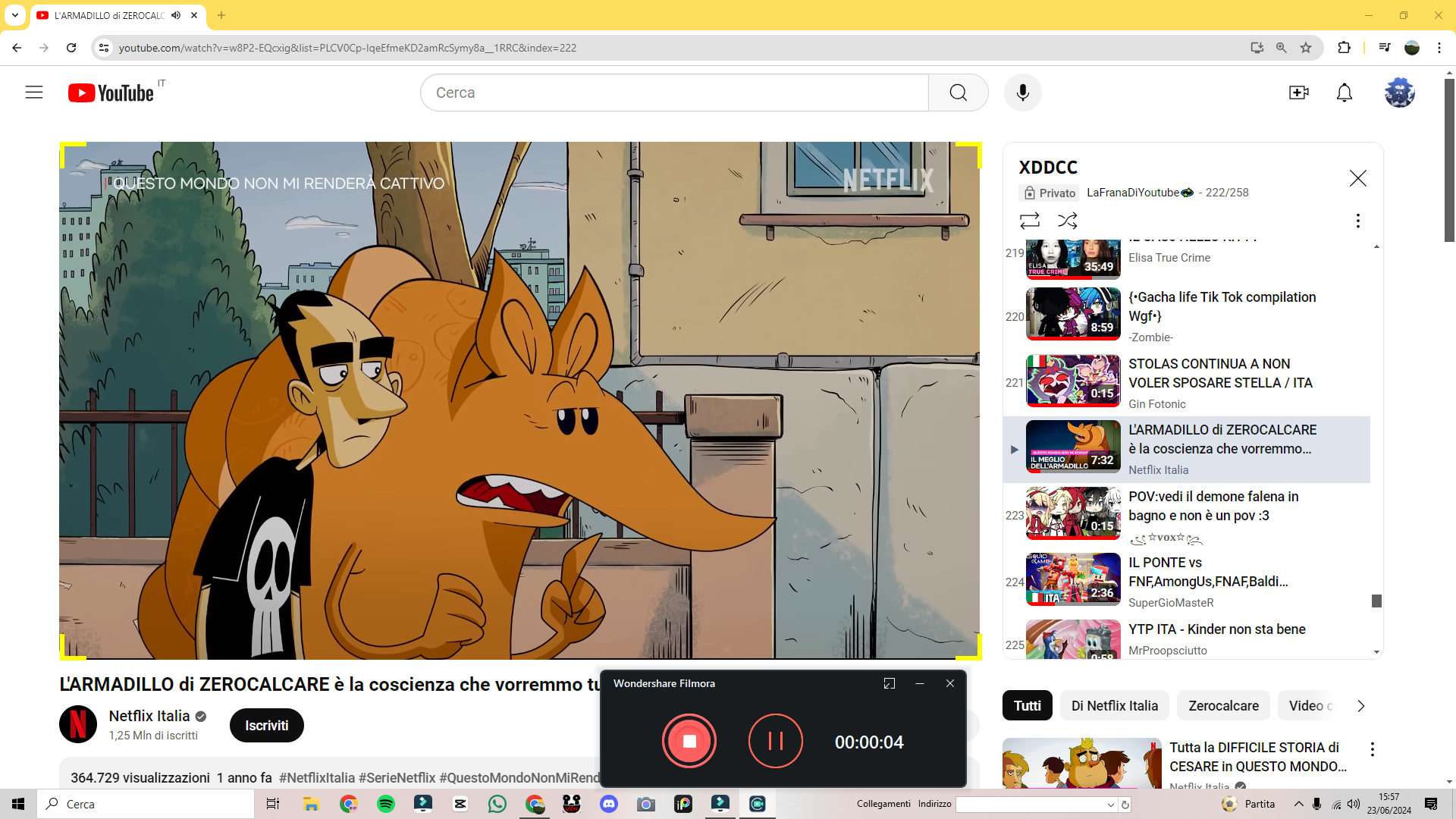Viewport: 1456px width, 819px height.
Task: Open Windows Start menu
Action: point(18,804)
